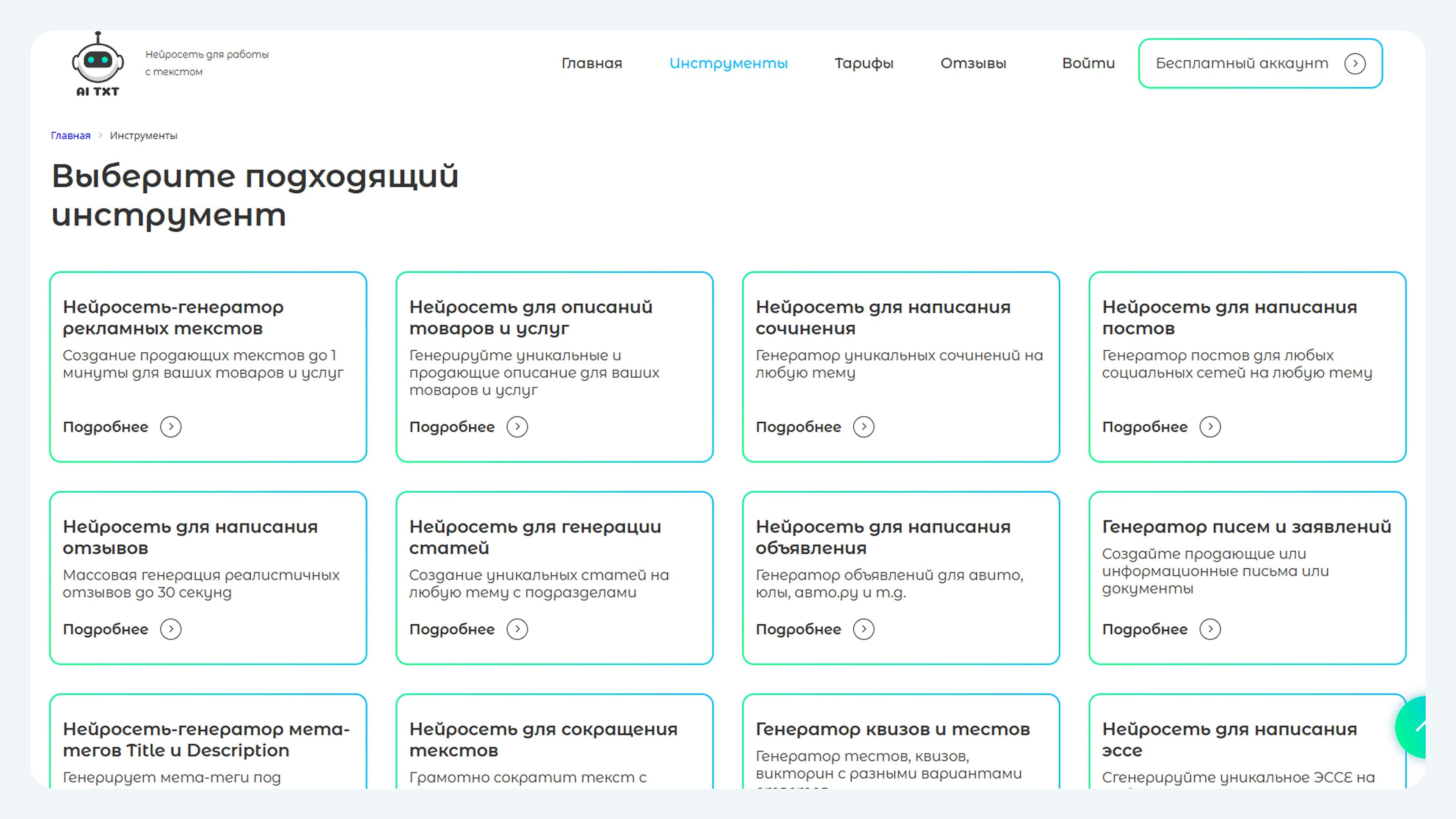Go to the Тарифы page
Image resolution: width=1456 pixels, height=819 pixels.
864,63
